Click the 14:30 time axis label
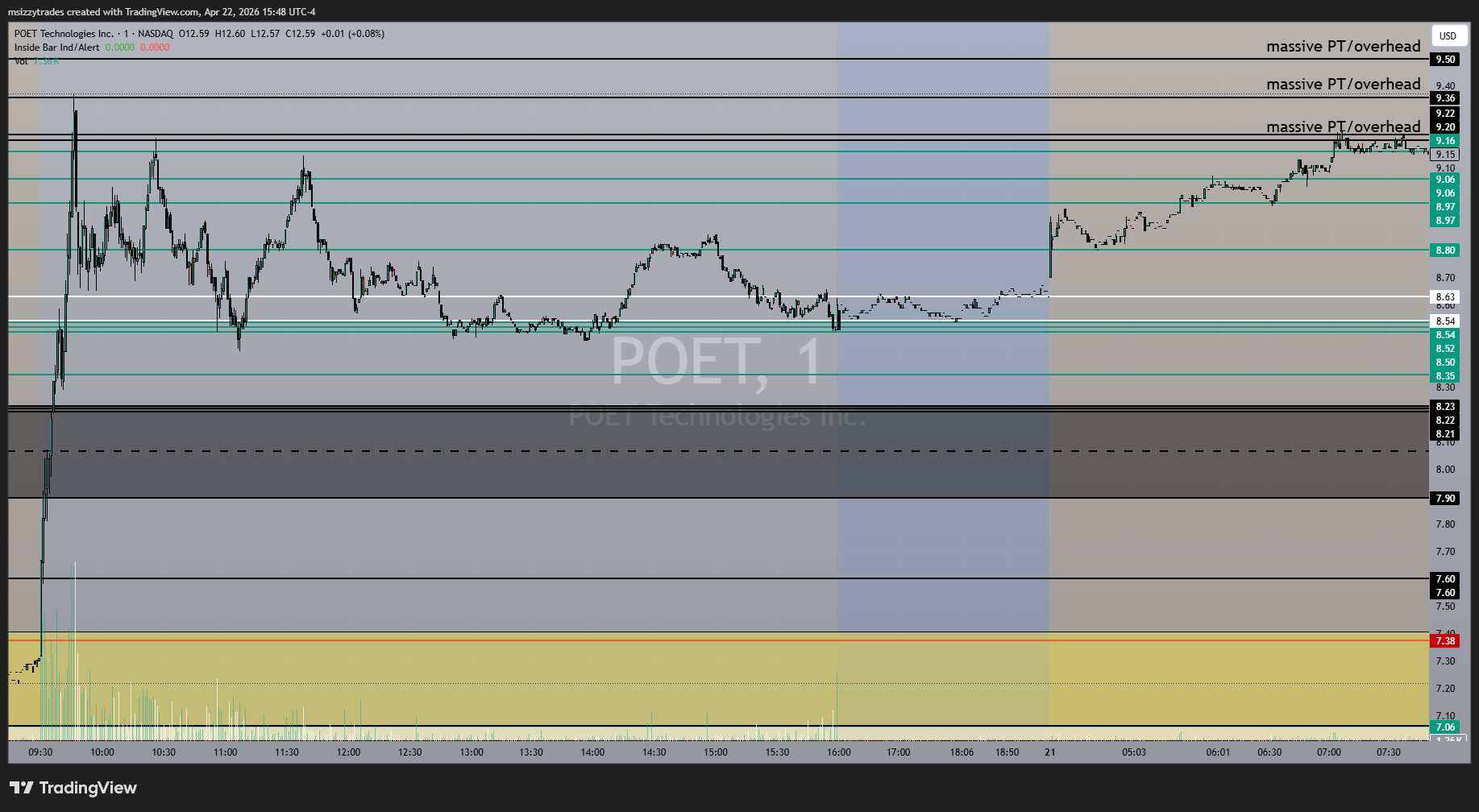 tap(654, 752)
